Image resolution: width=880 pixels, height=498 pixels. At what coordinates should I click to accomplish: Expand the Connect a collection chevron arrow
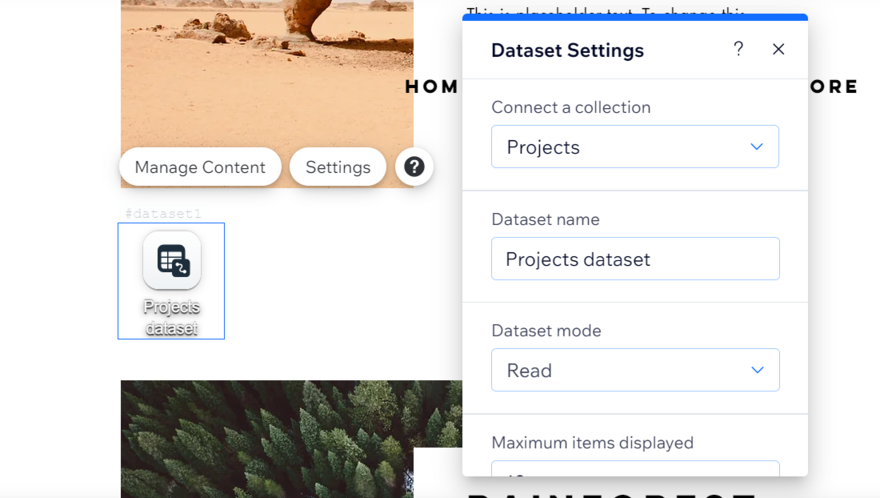click(757, 147)
